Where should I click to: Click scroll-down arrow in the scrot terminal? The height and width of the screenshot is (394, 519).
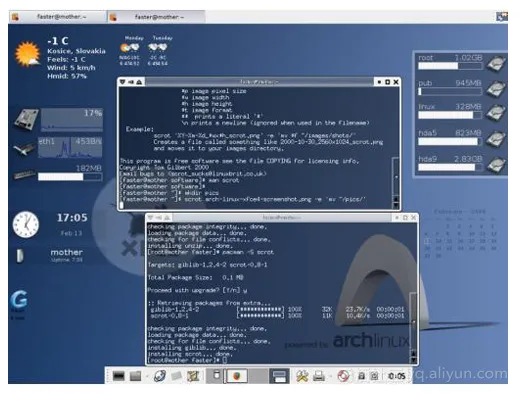[396, 205]
